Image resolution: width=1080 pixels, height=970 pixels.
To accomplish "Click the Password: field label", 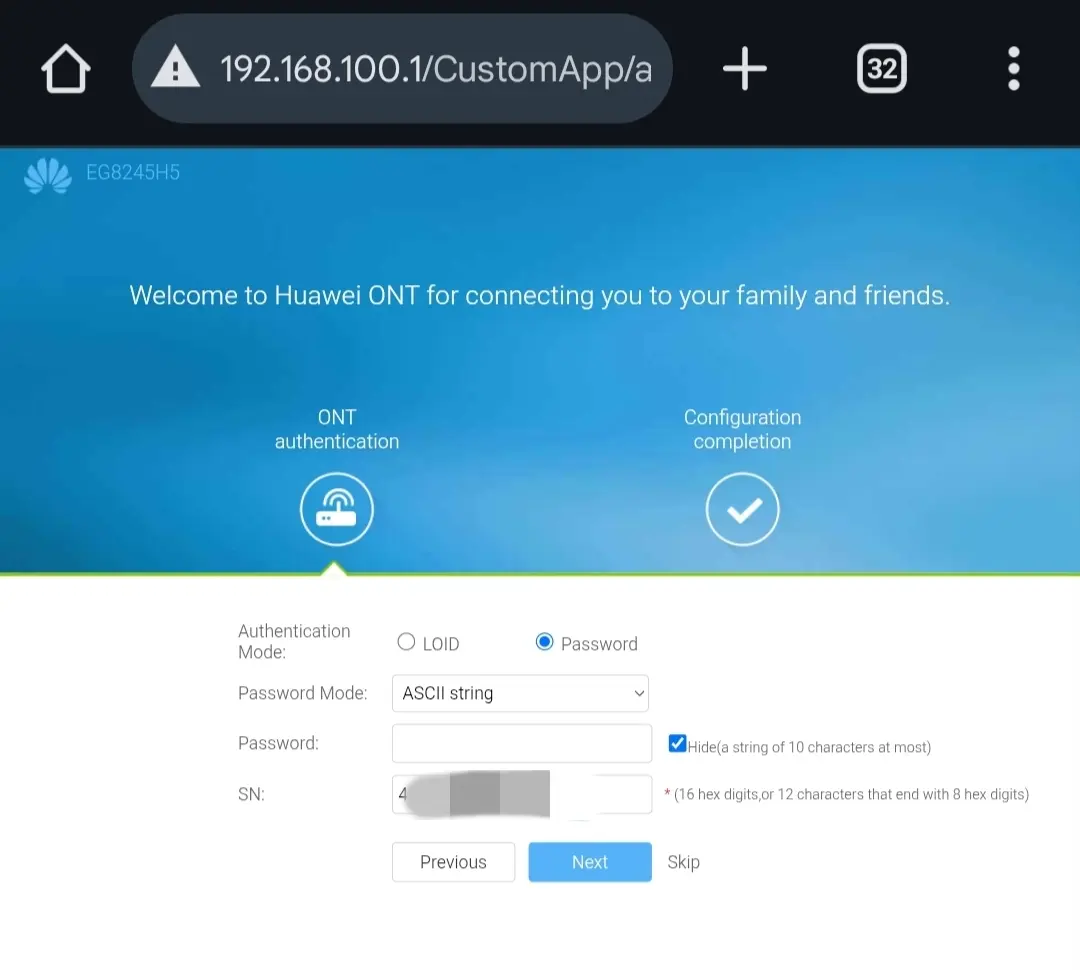I will coord(278,743).
